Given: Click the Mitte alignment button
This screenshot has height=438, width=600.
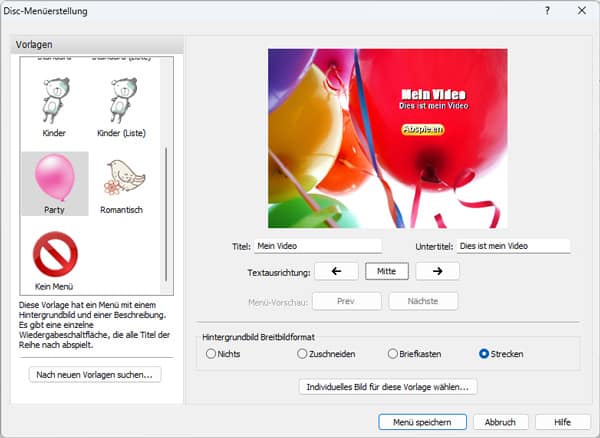Looking at the screenshot, I should 387,271.
